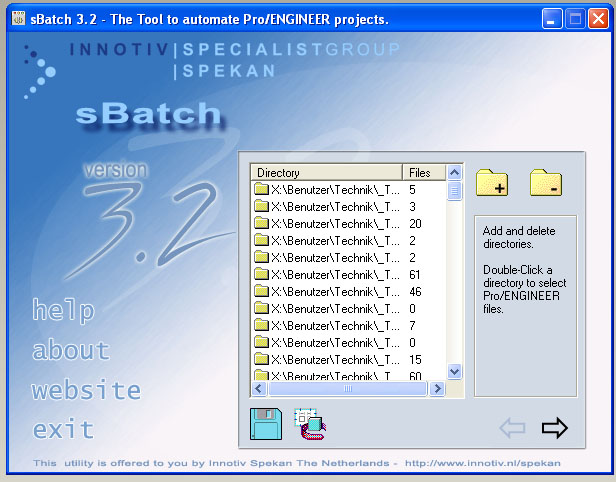
Task: Sort list by Files column header
Action: (x=424, y=172)
